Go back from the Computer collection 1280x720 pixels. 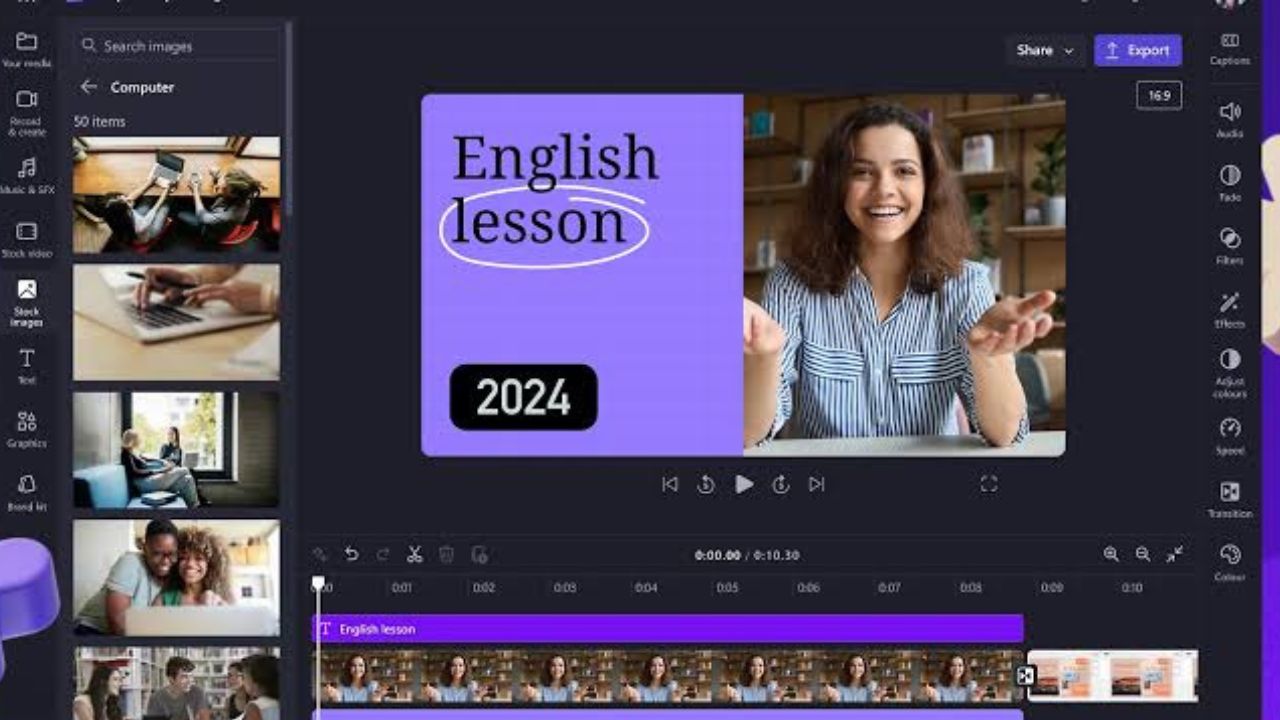tap(89, 87)
